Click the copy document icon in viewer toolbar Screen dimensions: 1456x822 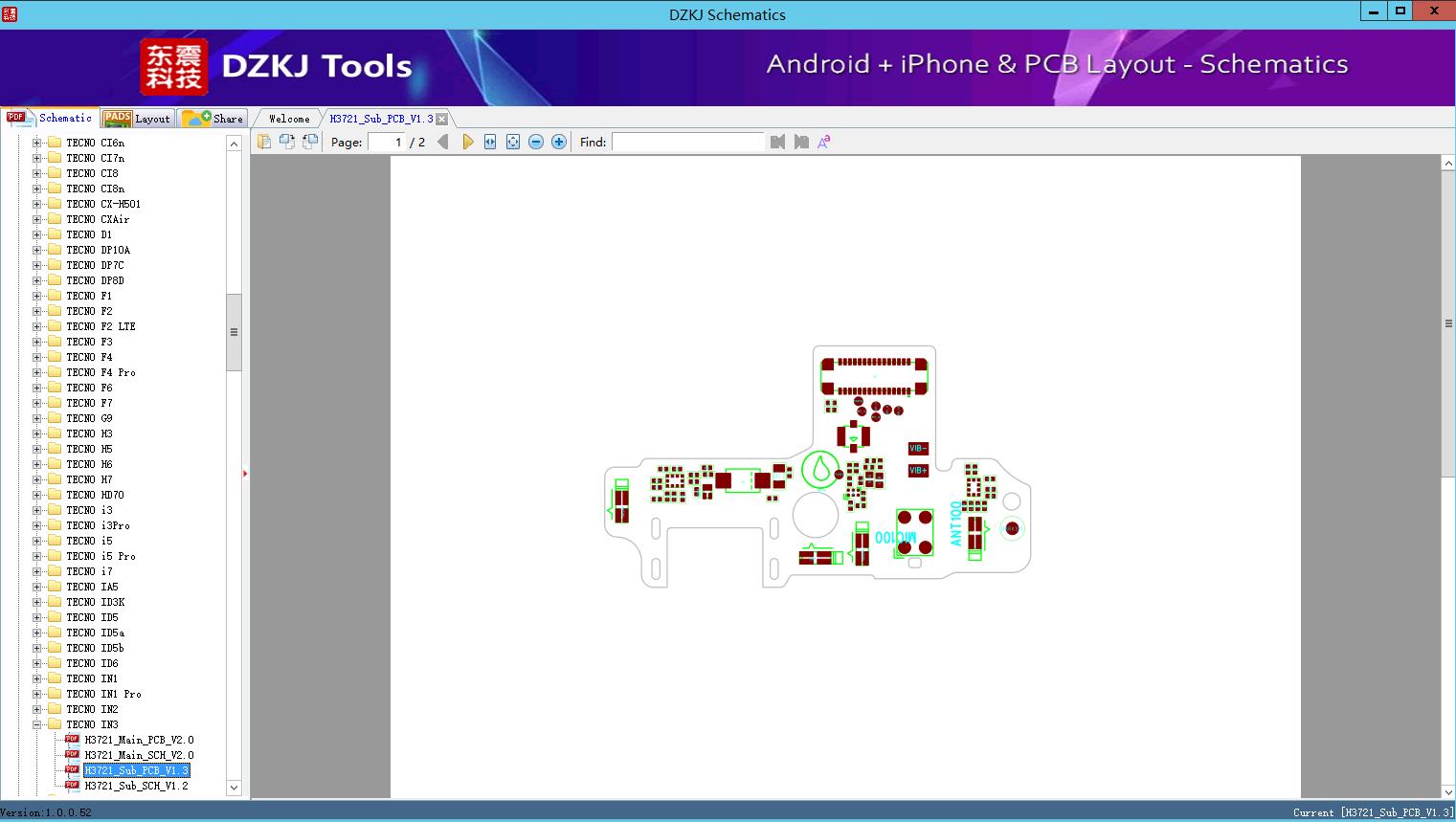[x=264, y=142]
